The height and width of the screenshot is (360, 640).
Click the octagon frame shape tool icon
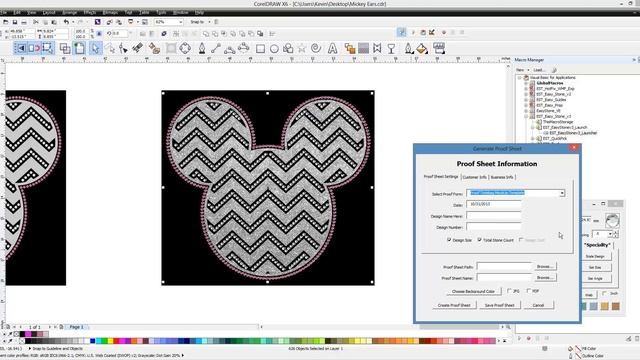(x=185, y=49)
